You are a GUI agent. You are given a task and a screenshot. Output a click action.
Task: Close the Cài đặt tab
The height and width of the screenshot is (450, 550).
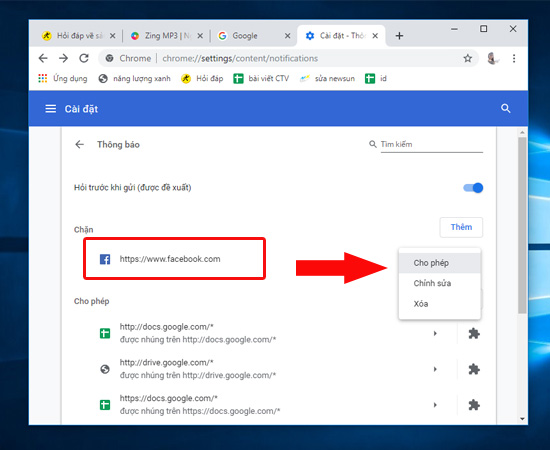[375, 36]
